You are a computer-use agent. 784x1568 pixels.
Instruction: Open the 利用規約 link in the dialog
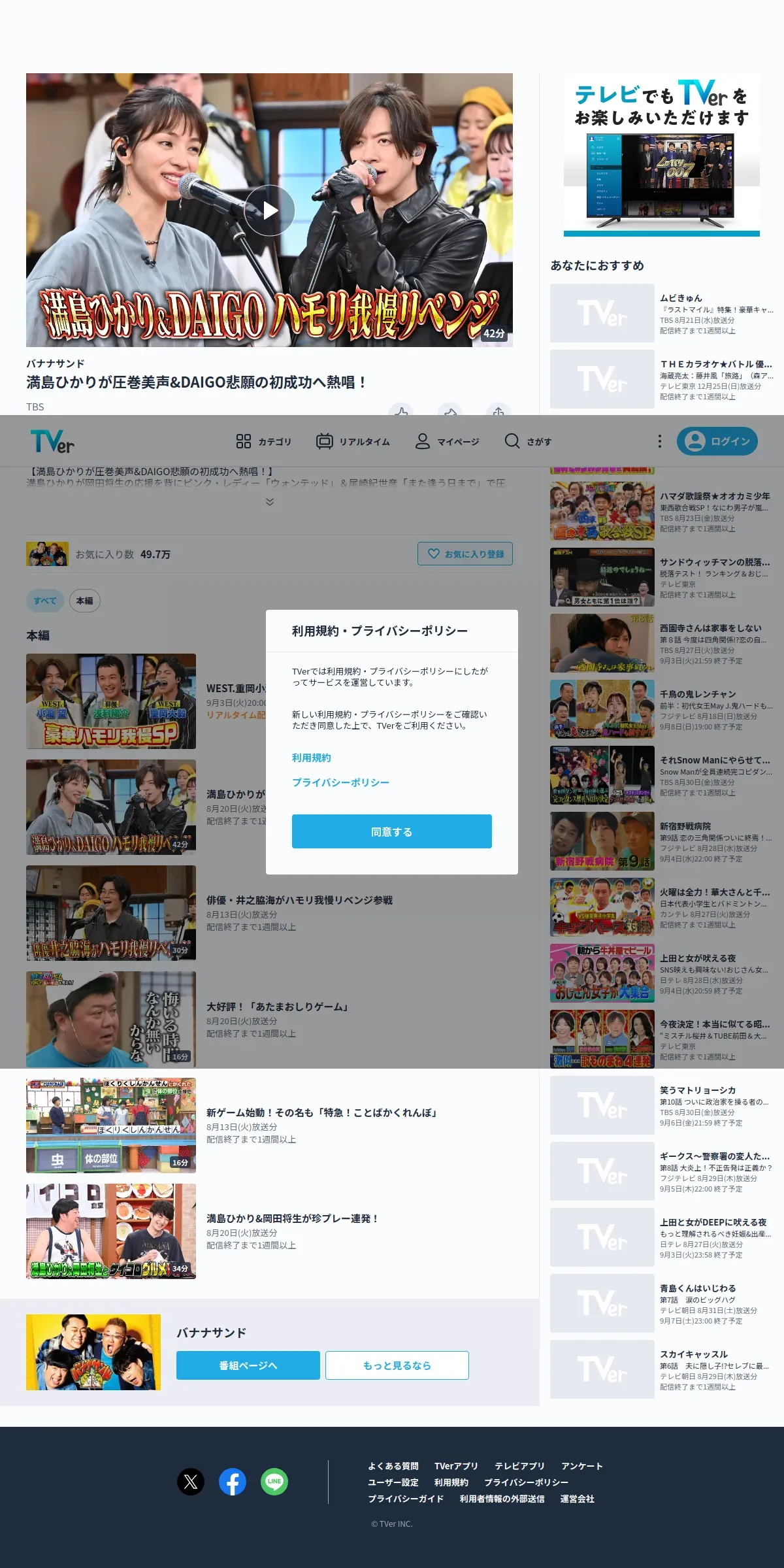[x=312, y=758]
